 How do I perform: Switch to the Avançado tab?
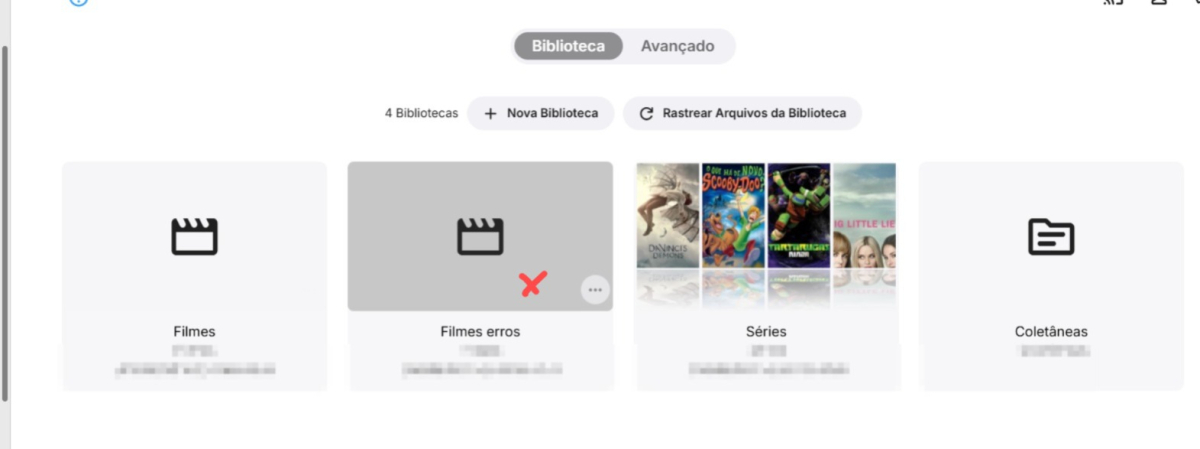click(x=678, y=46)
